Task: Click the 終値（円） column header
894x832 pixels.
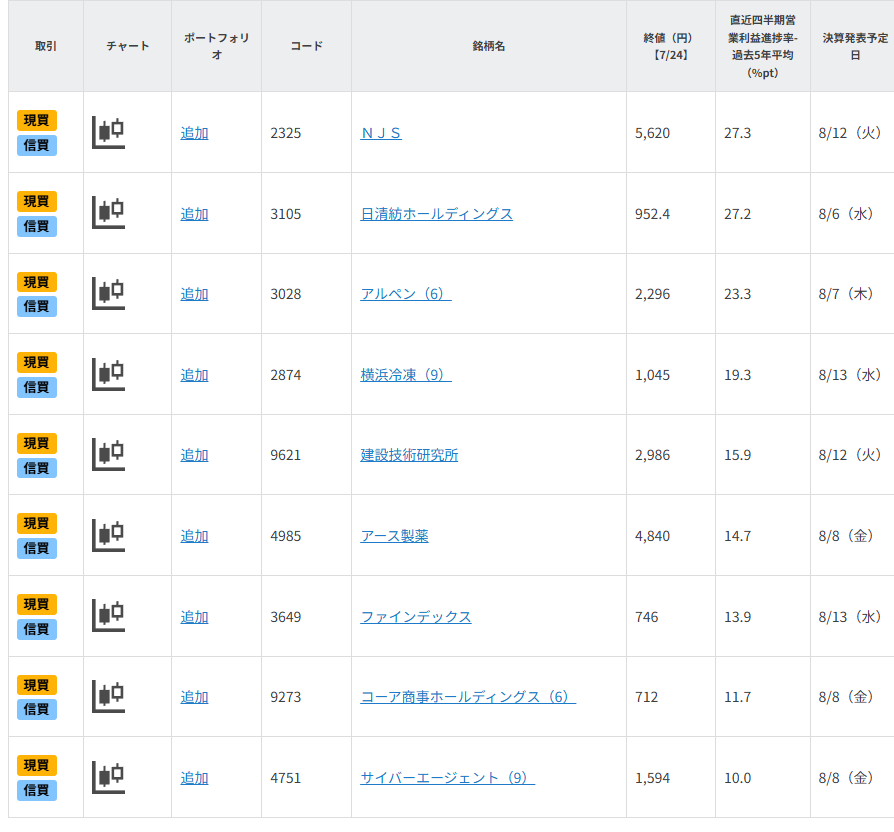Action: [670, 46]
